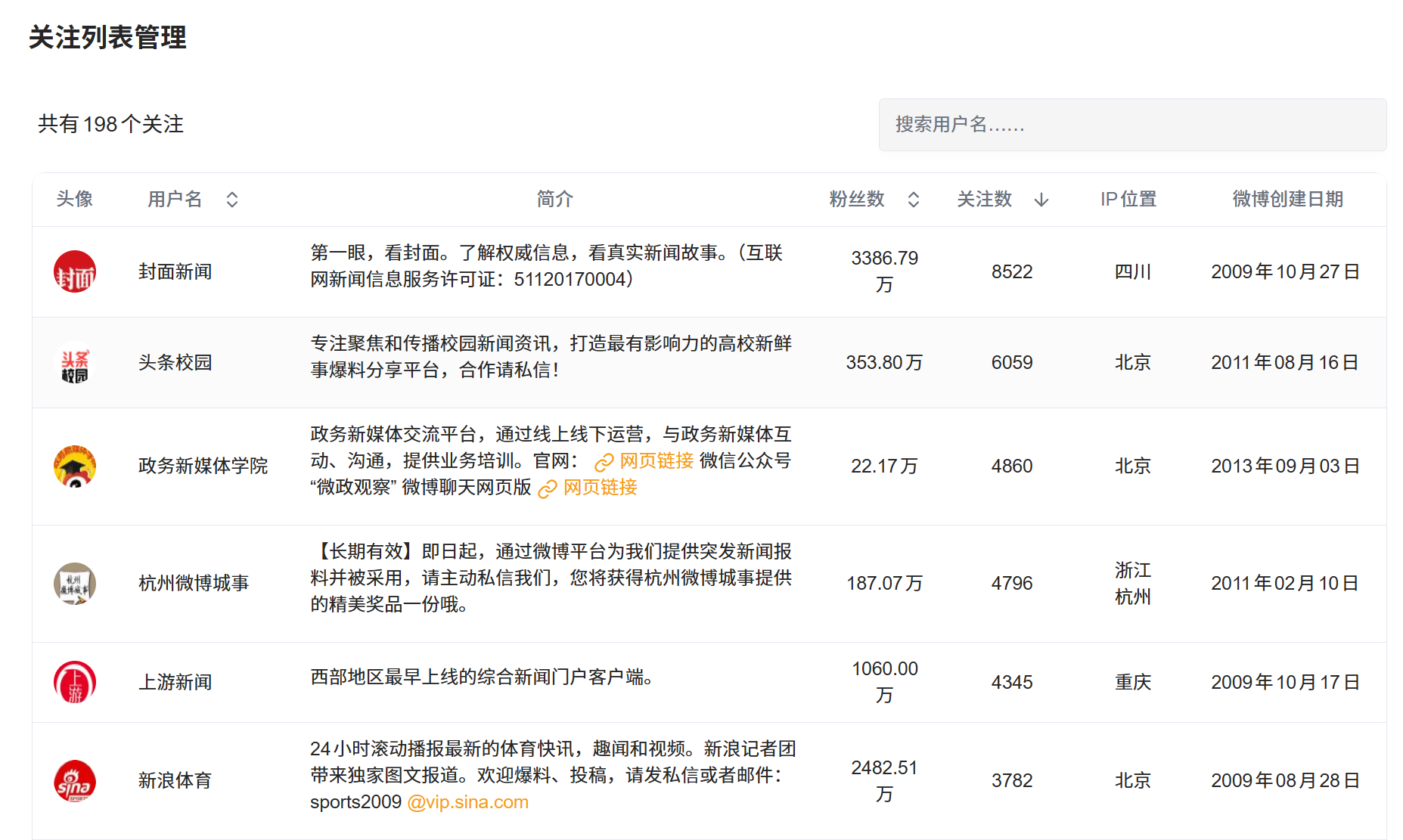The width and height of the screenshot is (1403, 840).
Task: Open the 政务新媒体学院 avatar image
Action: [x=75, y=466]
